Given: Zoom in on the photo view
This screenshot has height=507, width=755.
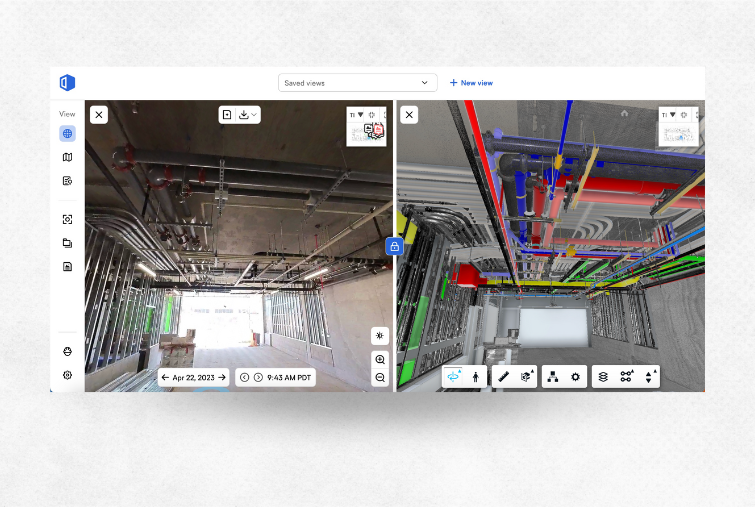Looking at the screenshot, I should pos(380,359).
